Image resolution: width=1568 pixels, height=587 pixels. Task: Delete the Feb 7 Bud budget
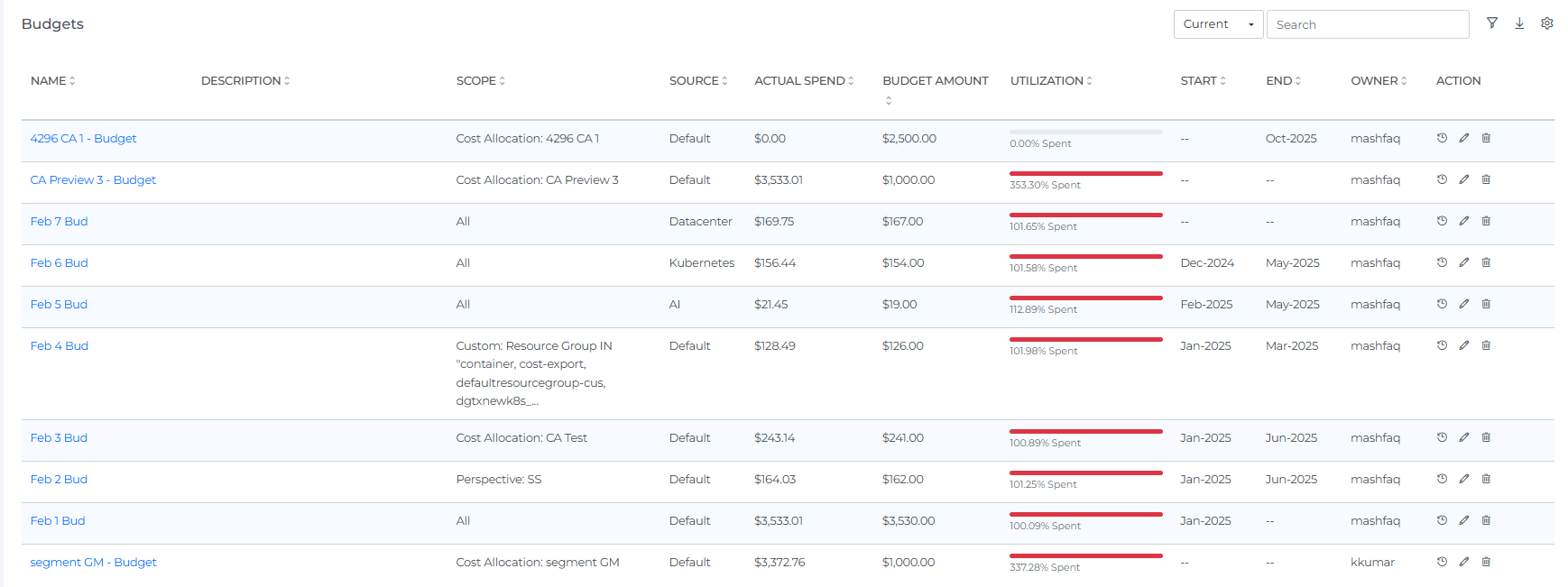(1486, 221)
